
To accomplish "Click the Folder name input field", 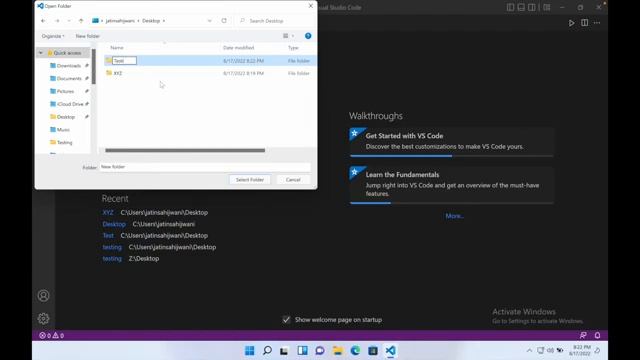I will tap(205, 167).
